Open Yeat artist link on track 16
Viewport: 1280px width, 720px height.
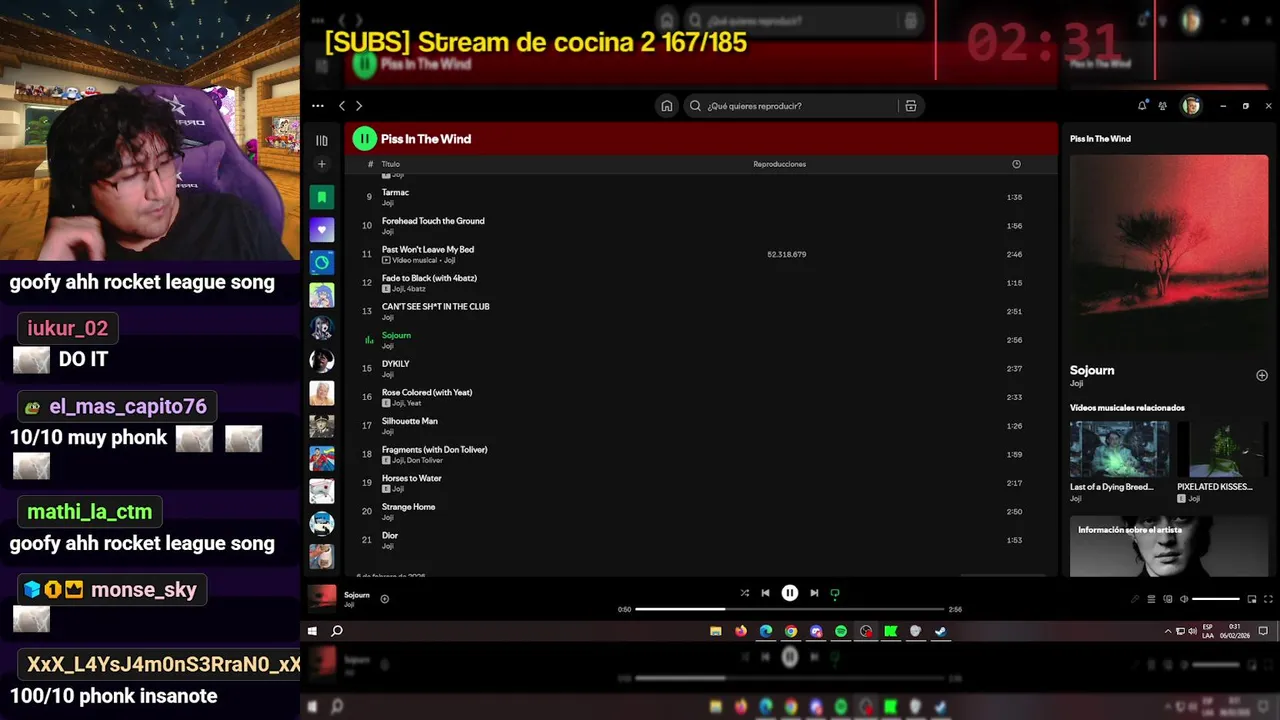tap(414, 403)
